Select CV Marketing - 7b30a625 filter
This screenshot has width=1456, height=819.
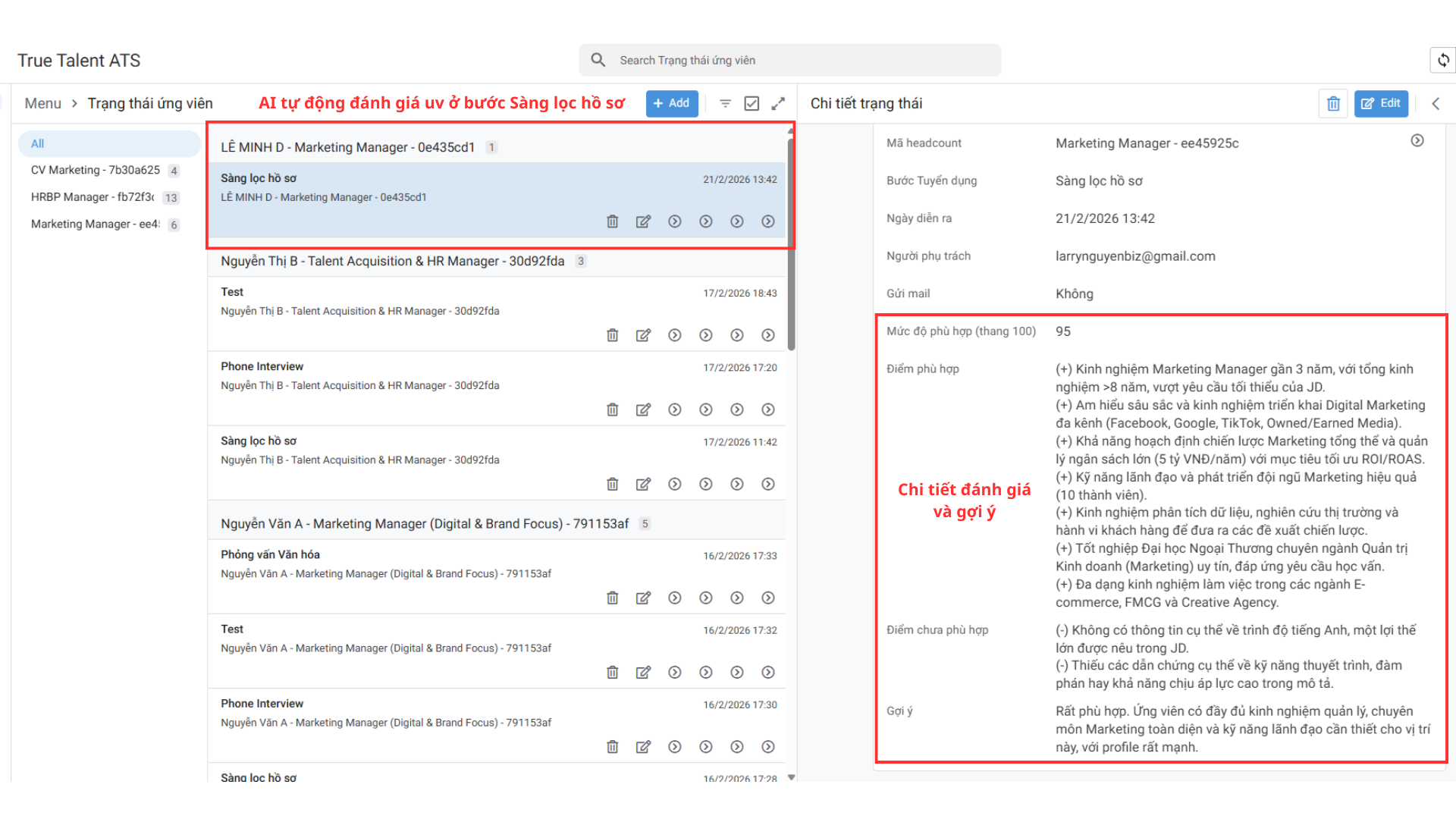coord(96,170)
